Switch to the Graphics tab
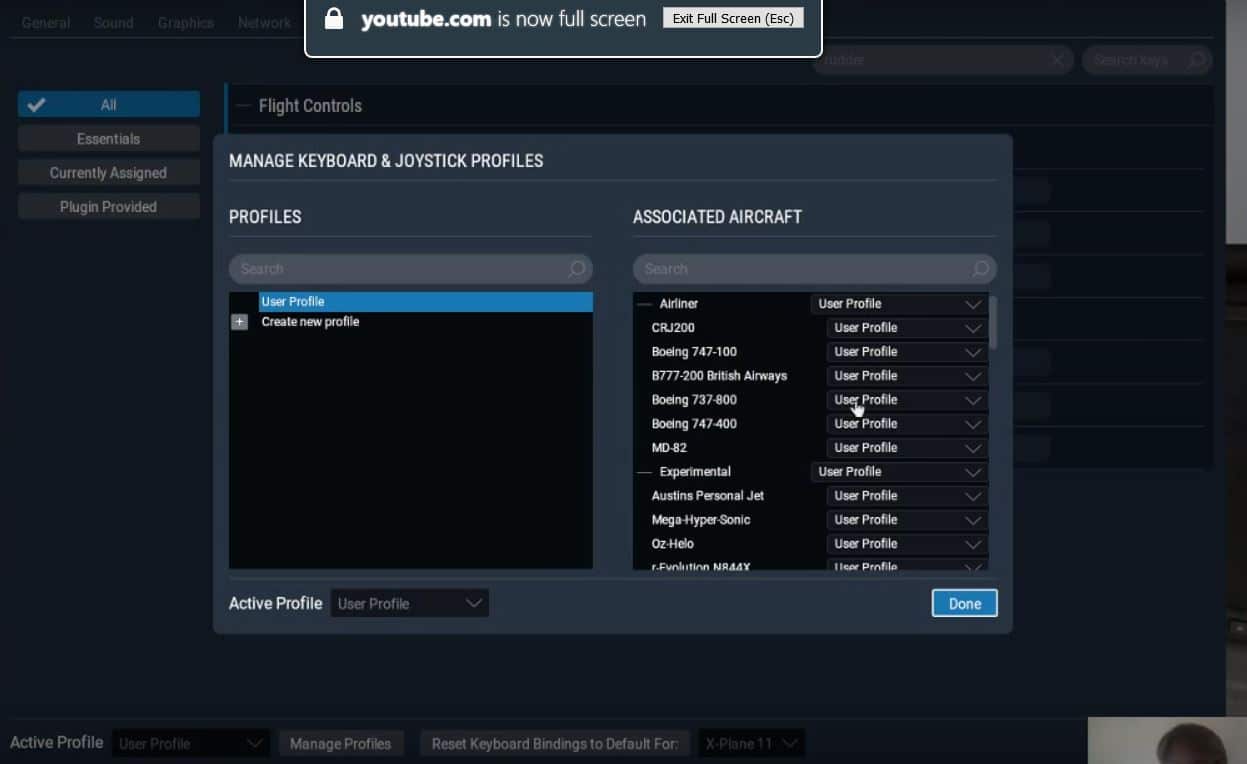 coord(185,23)
